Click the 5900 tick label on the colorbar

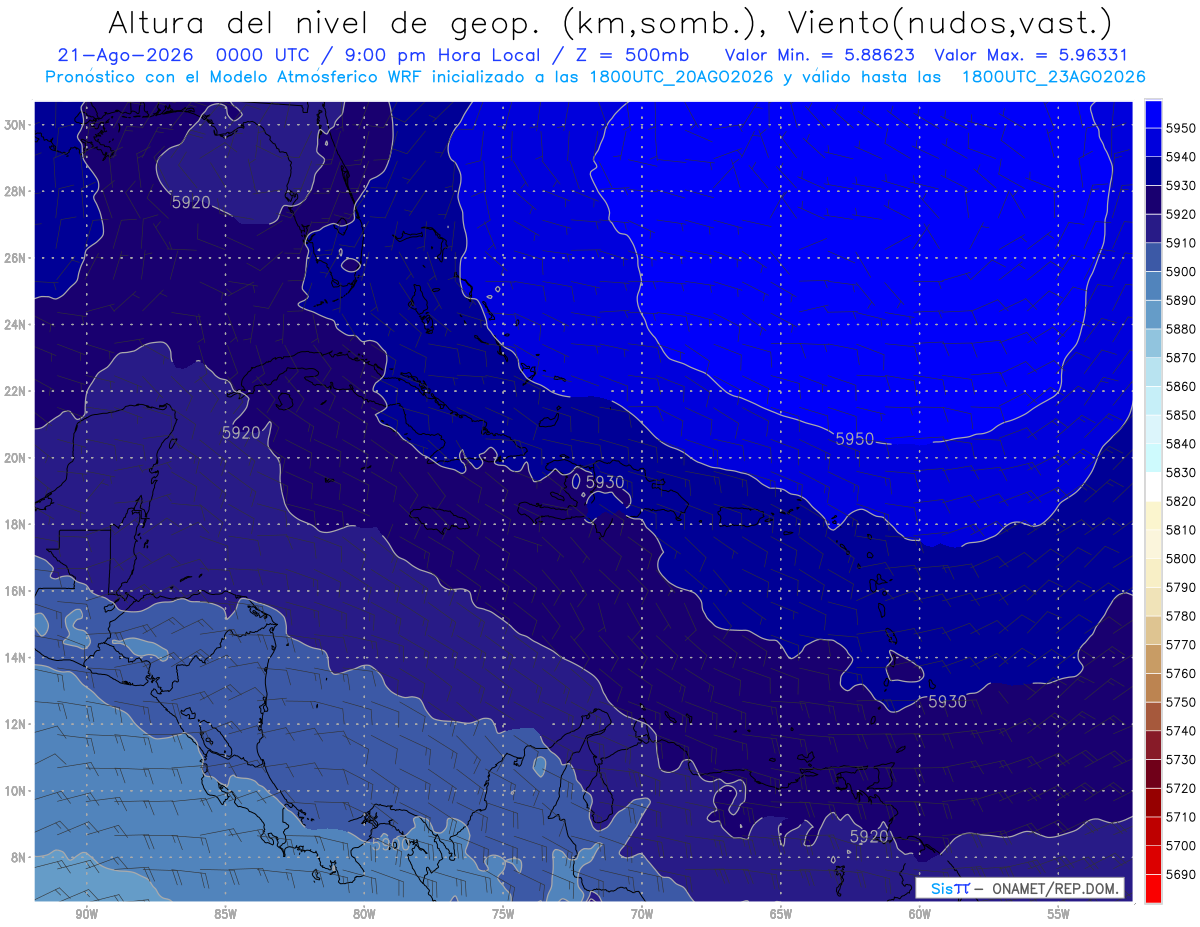tap(1181, 272)
